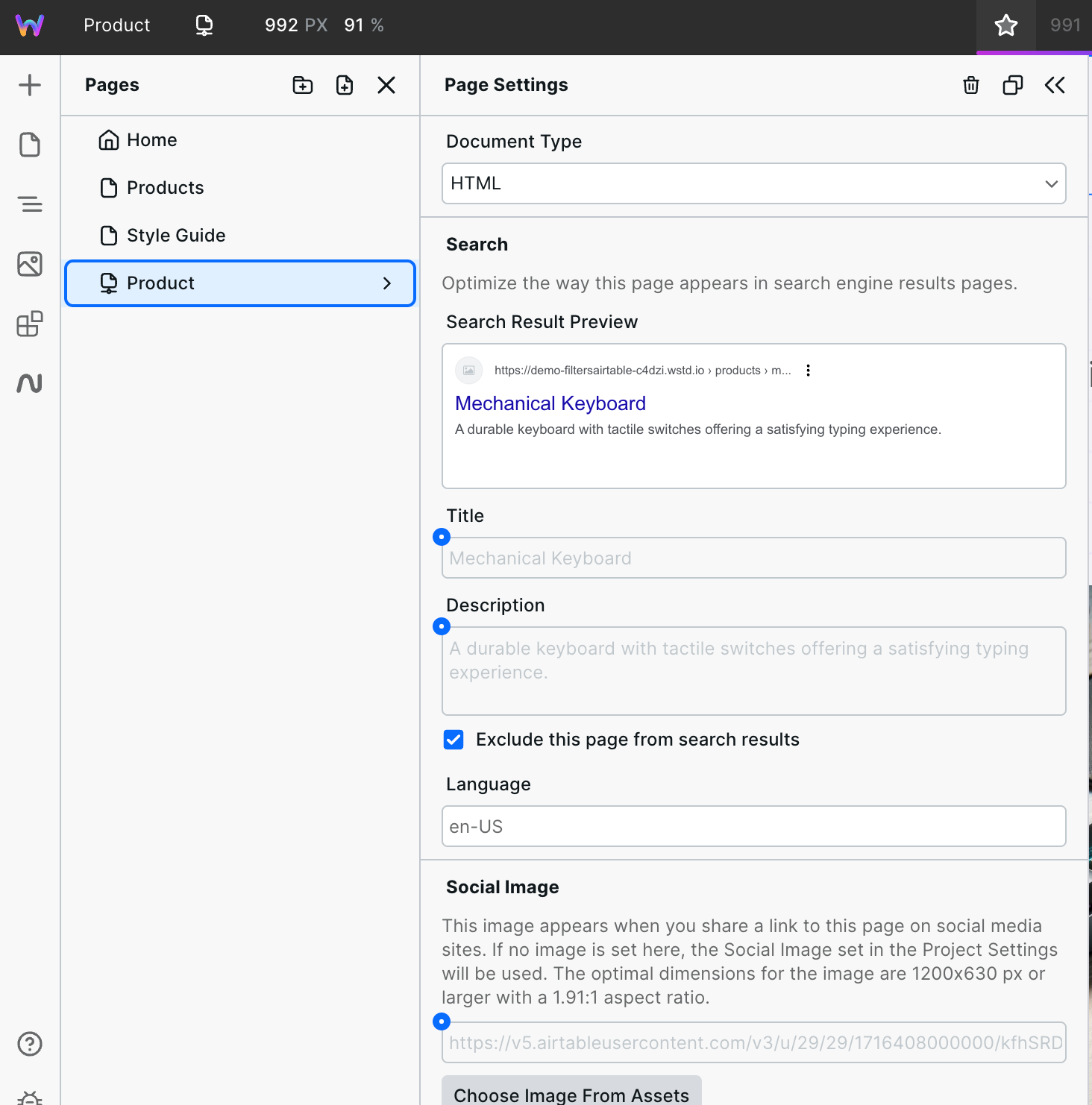Click the Language input field
Viewport: 1092px width, 1105px height.
(753, 826)
